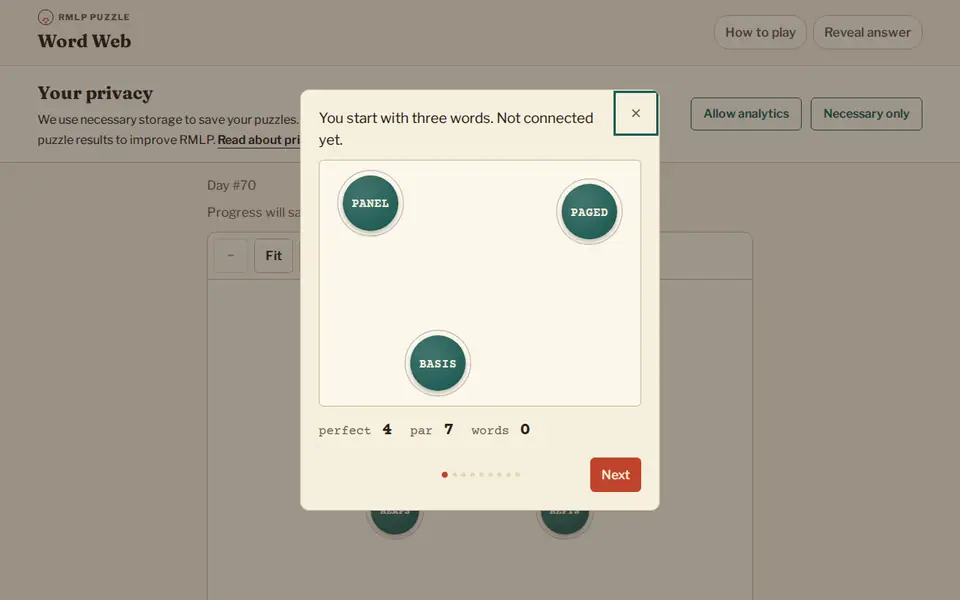960x600 pixels.
Task: Click the Reveal answer button
Action: click(x=867, y=32)
